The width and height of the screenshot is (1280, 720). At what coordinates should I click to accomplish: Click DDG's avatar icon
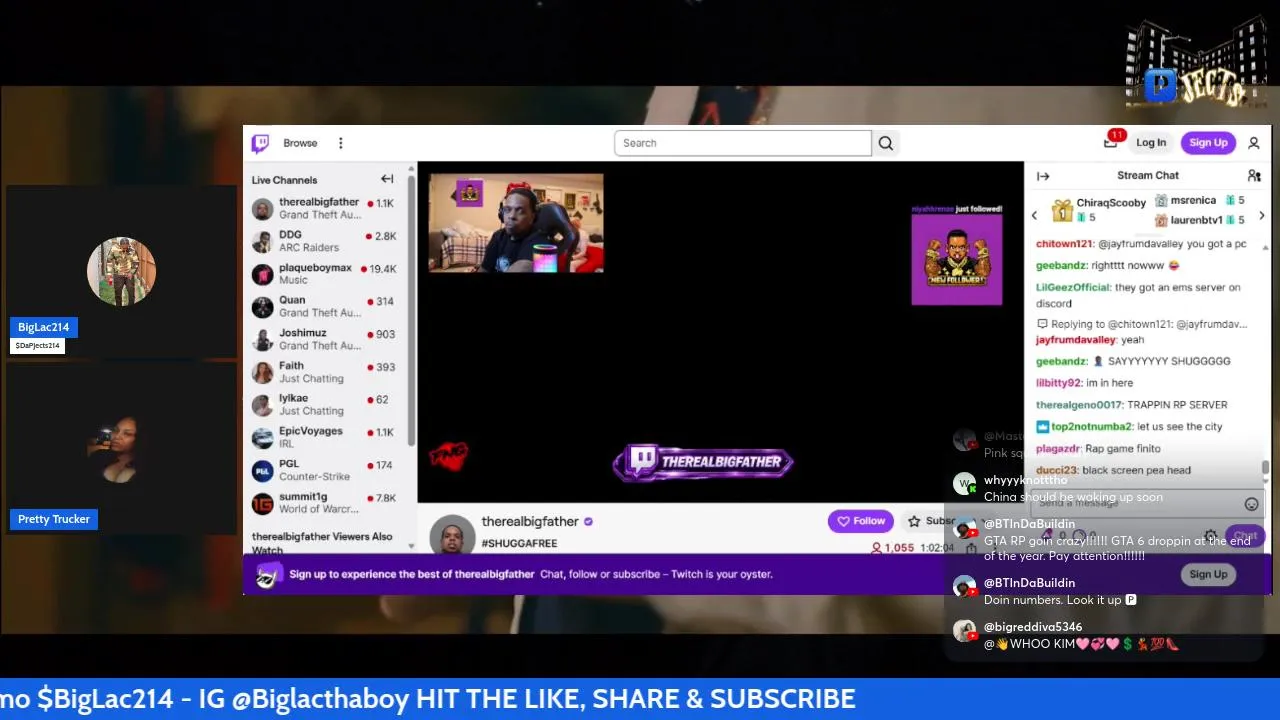(262, 241)
